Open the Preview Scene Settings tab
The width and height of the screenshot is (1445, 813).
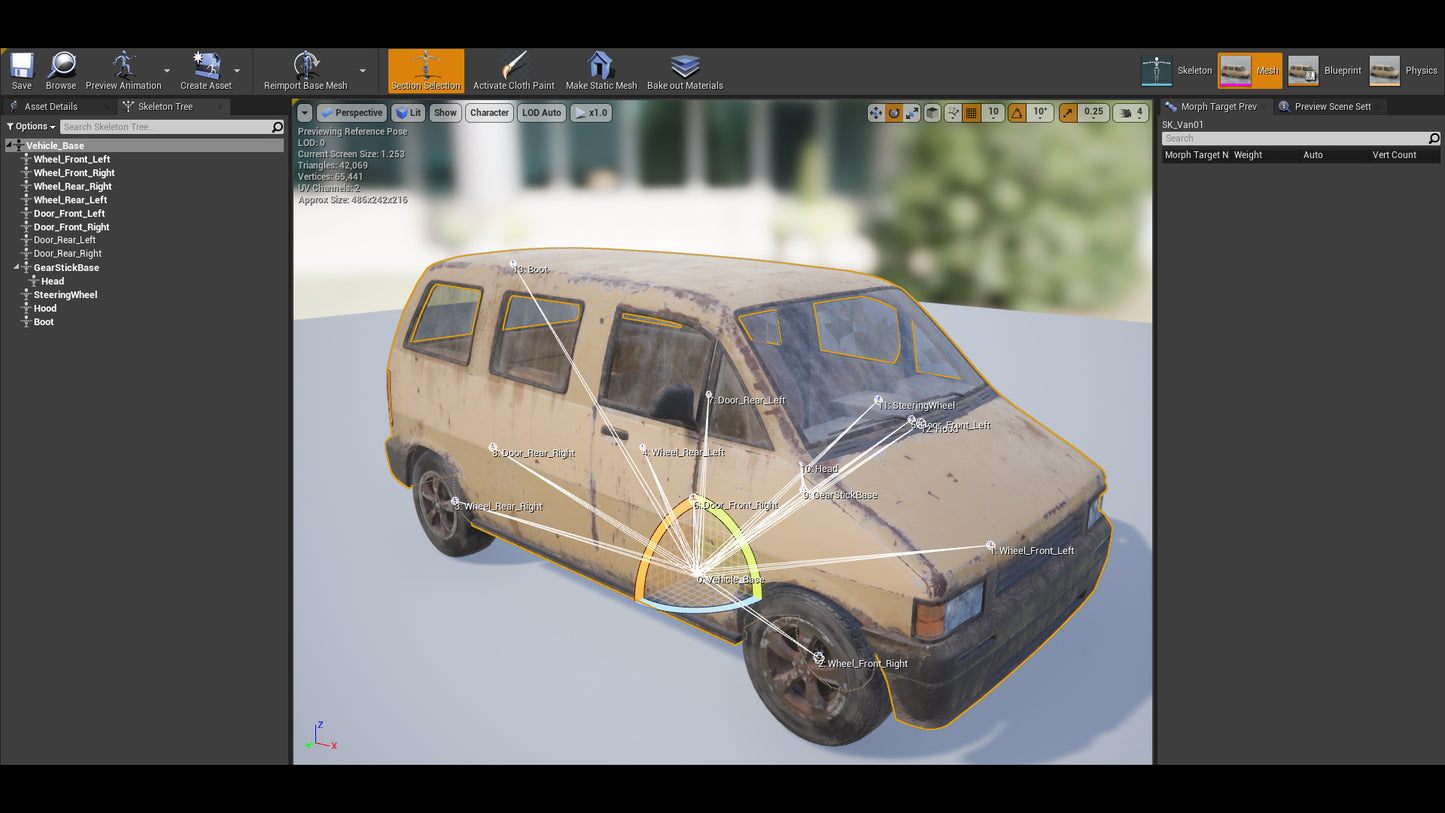(1331, 106)
